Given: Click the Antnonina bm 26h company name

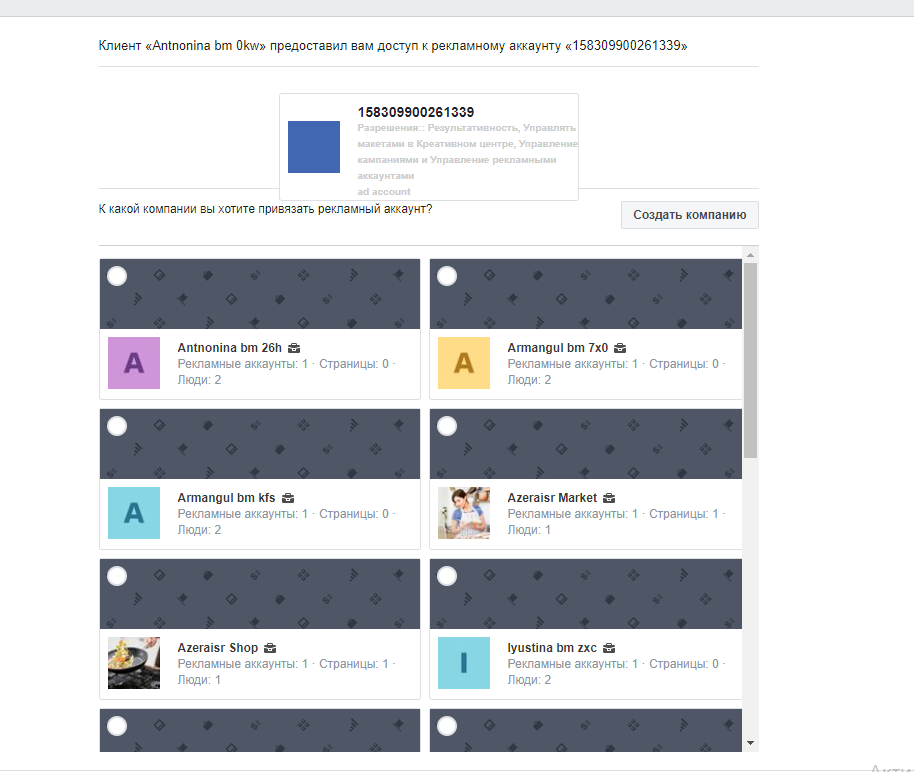Looking at the screenshot, I should 230,348.
